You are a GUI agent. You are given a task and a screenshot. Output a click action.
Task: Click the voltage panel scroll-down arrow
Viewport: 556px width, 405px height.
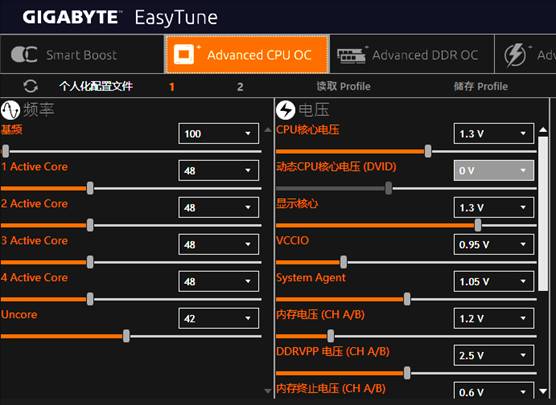point(543,391)
